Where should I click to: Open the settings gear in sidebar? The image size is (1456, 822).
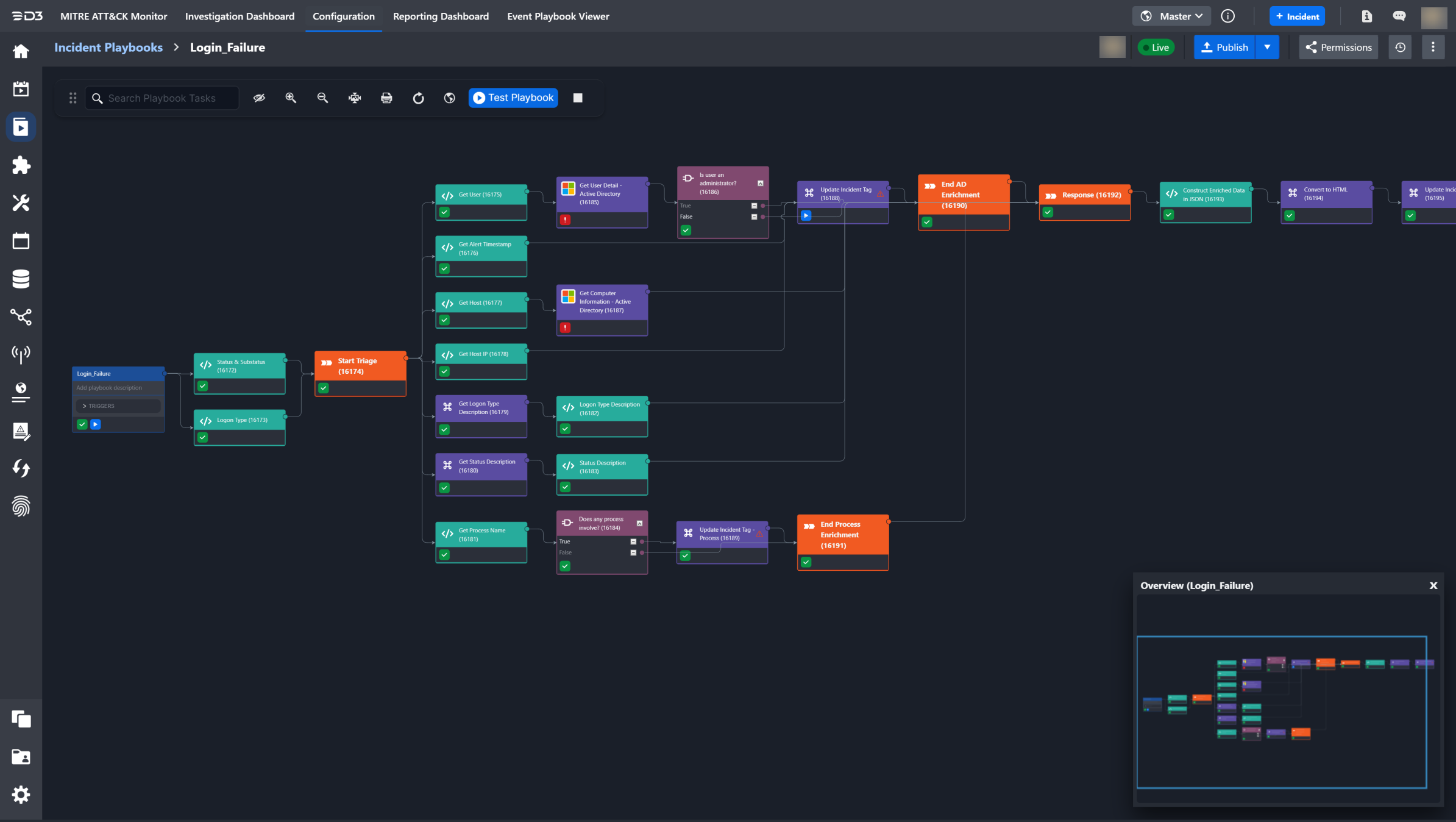click(x=21, y=795)
